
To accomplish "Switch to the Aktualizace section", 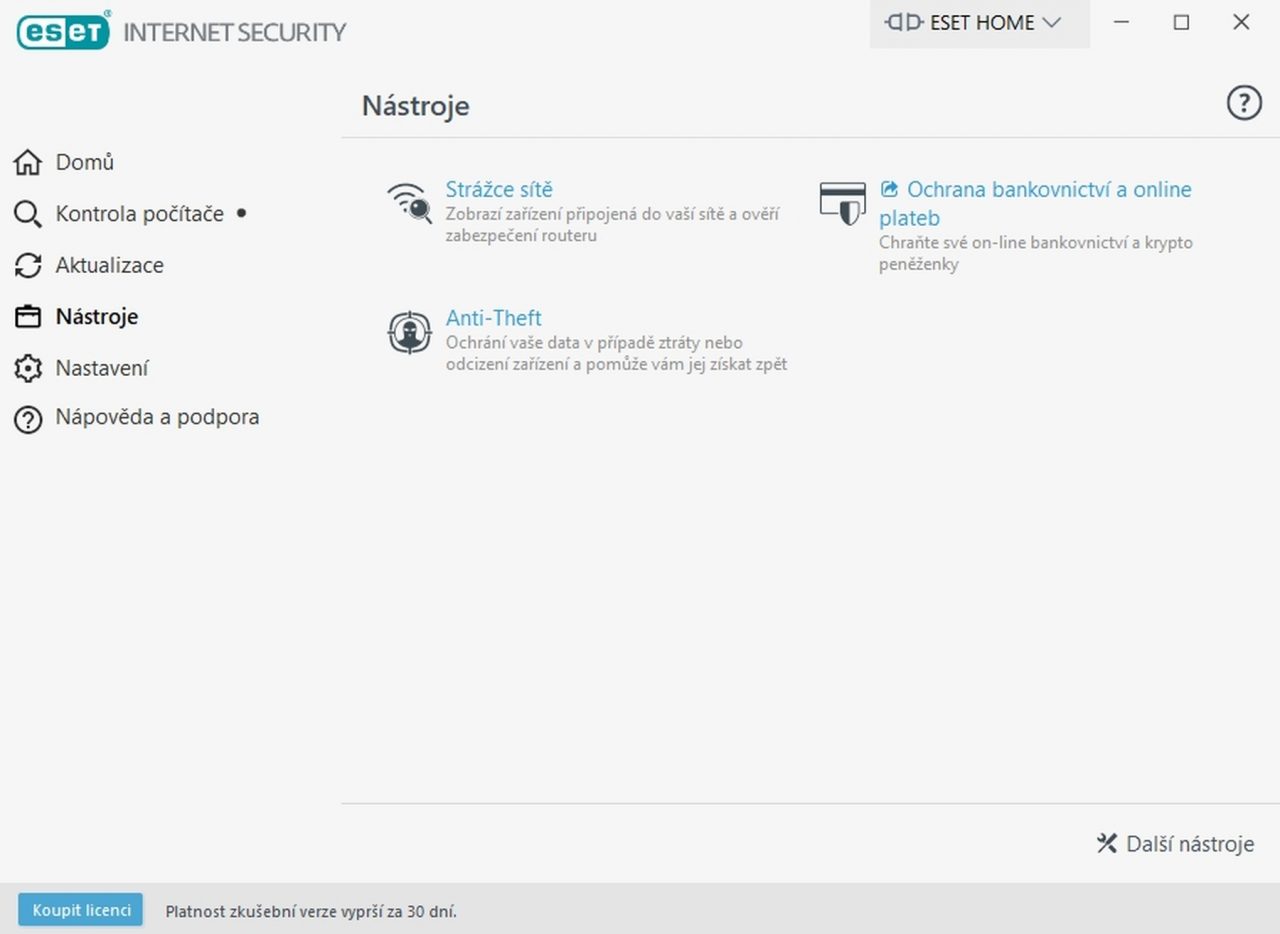I will pos(110,266).
